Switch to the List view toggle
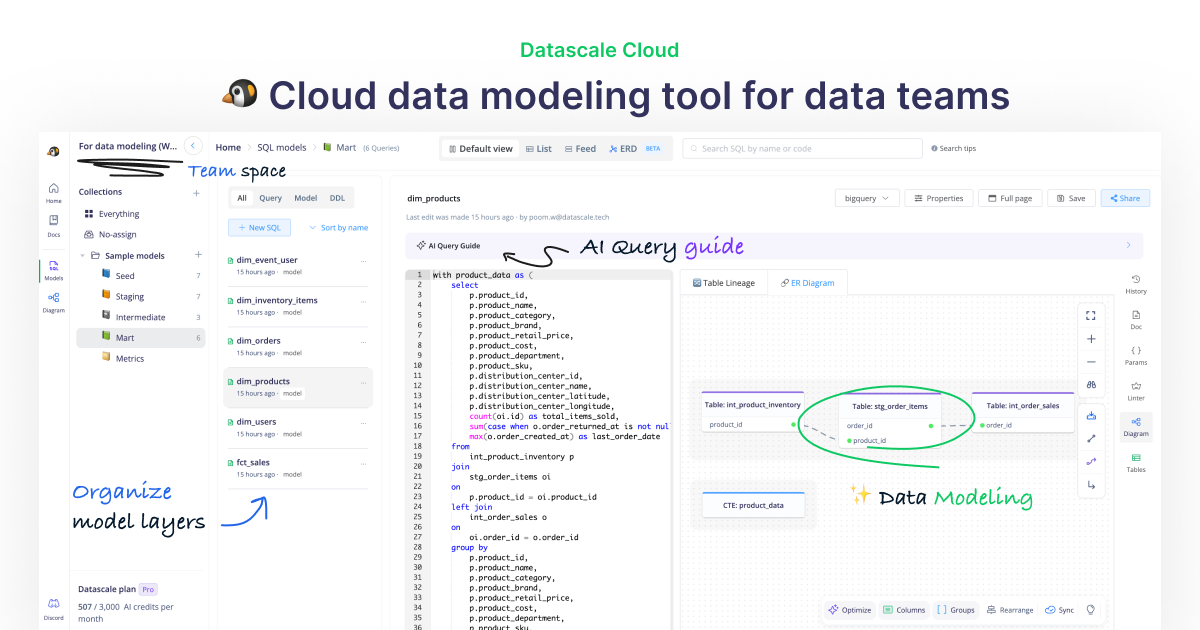The height and width of the screenshot is (630, 1200). (538, 148)
